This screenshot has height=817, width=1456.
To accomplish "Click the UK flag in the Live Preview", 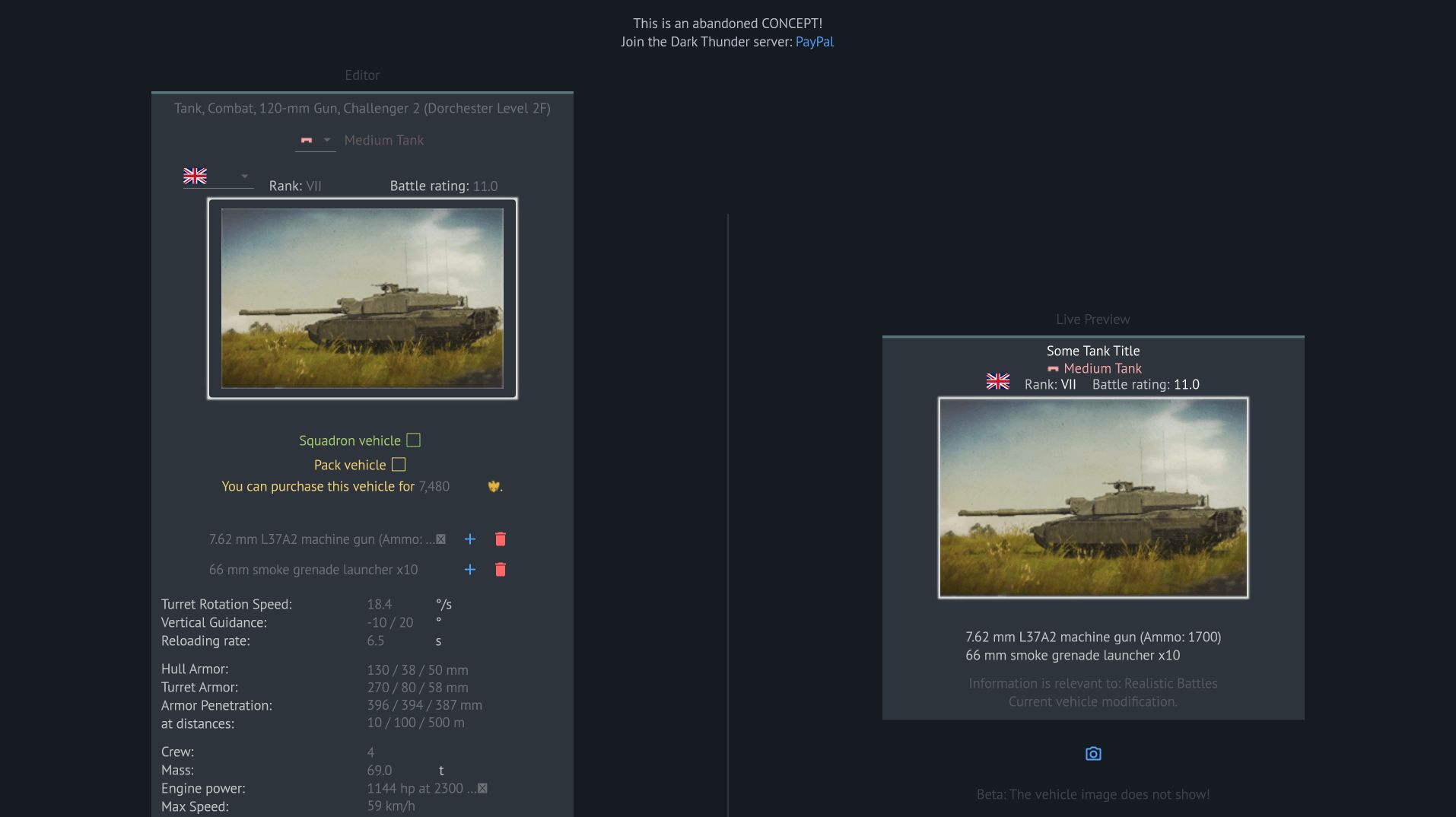I will tap(997, 382).
